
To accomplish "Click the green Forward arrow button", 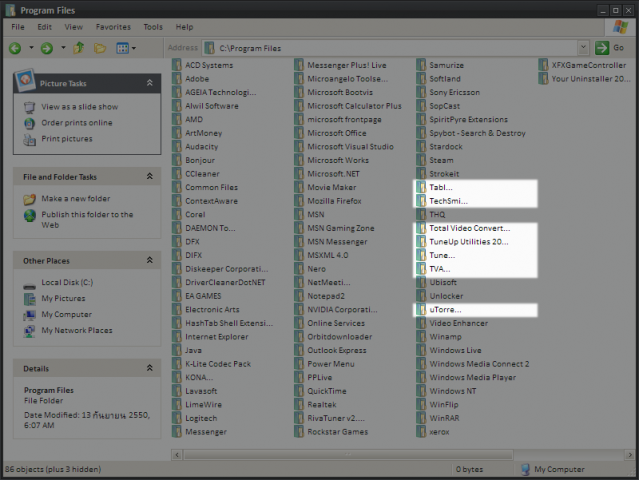I will [46, 48].
